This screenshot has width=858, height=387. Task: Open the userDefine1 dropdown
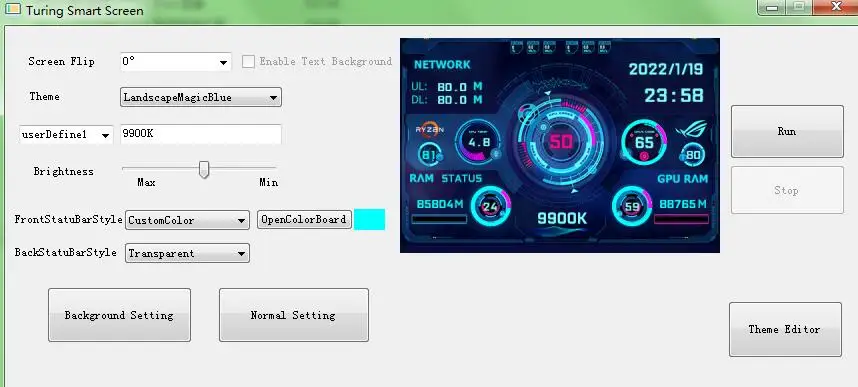click(x=66, y=135)
